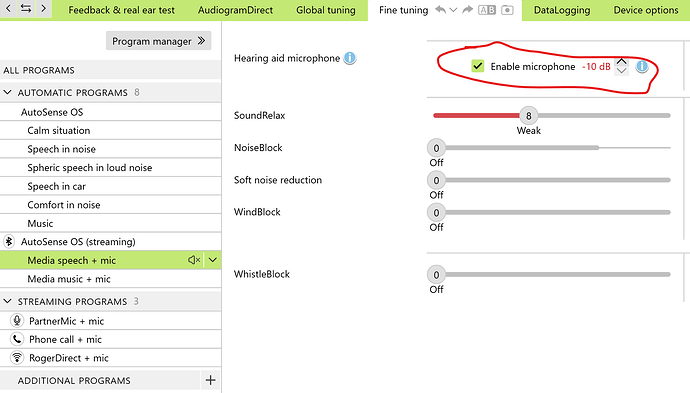The width and height of the screenshot is (690, 393).
Task: Open the A/B comparison icon
Action: point(487,10)
